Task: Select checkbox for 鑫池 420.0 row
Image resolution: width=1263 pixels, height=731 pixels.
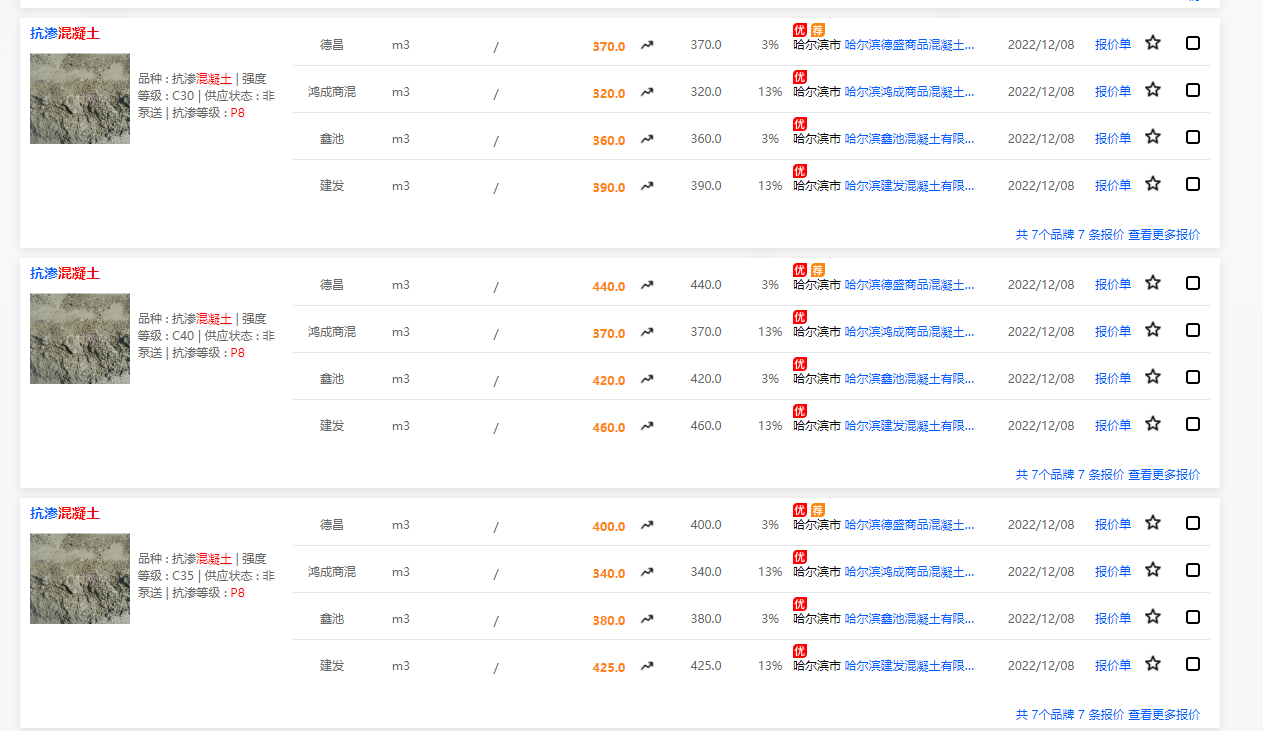Action: click(1193, 377)
